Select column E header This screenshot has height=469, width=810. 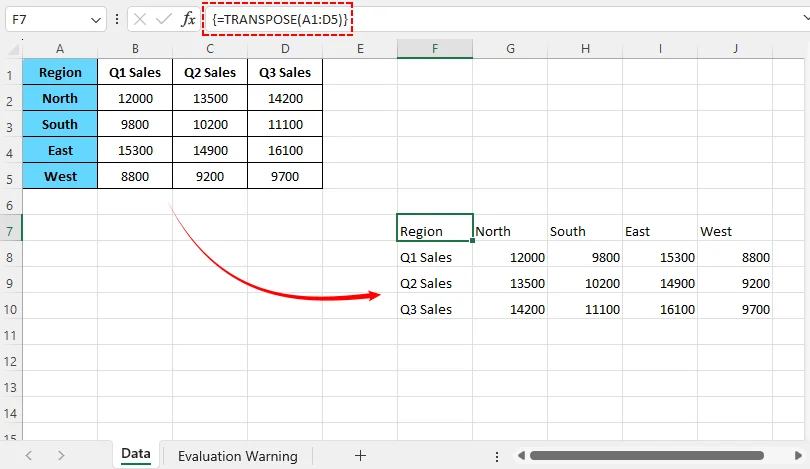(x=360, y=49)
